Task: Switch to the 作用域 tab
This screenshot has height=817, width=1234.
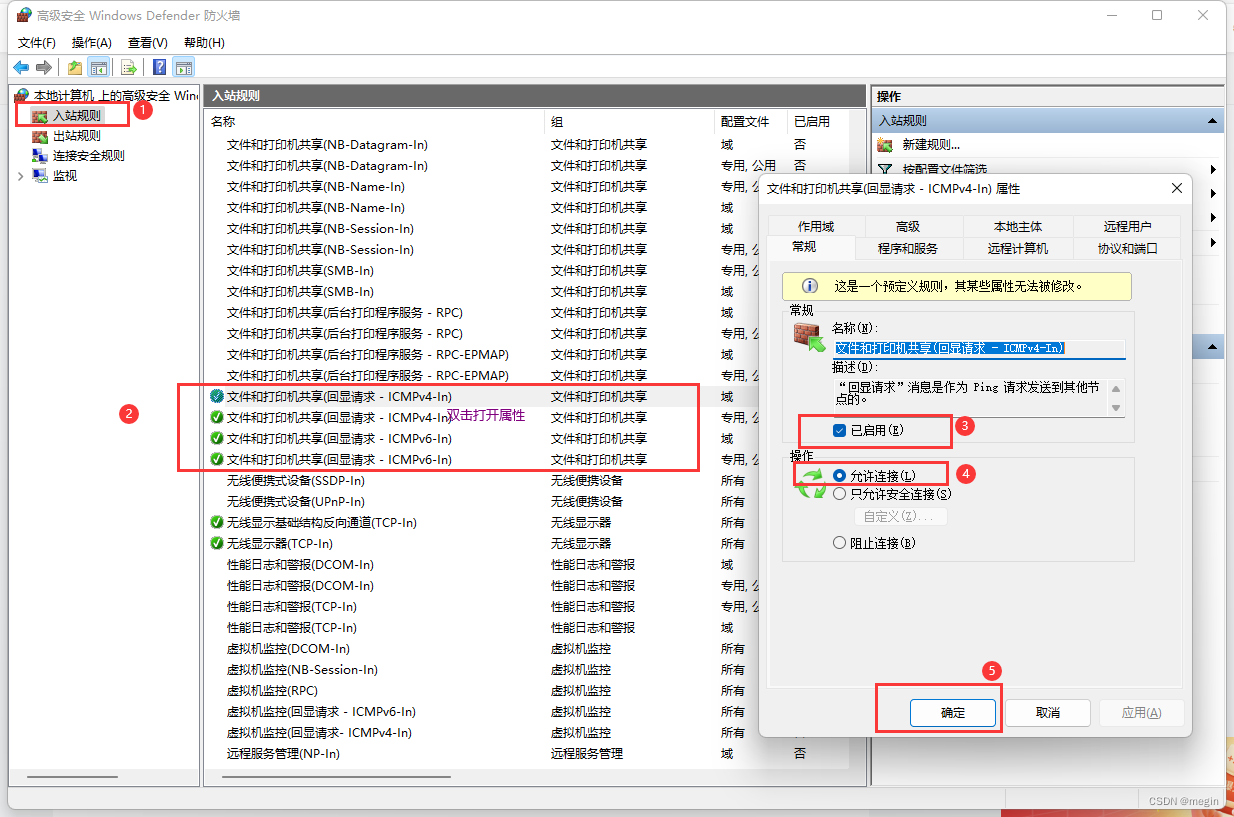Action: point(816,227)
